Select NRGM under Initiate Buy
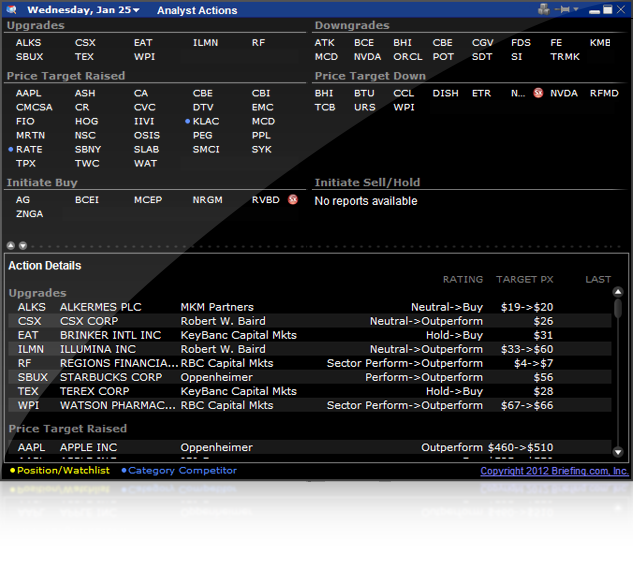 coord(208,199)
